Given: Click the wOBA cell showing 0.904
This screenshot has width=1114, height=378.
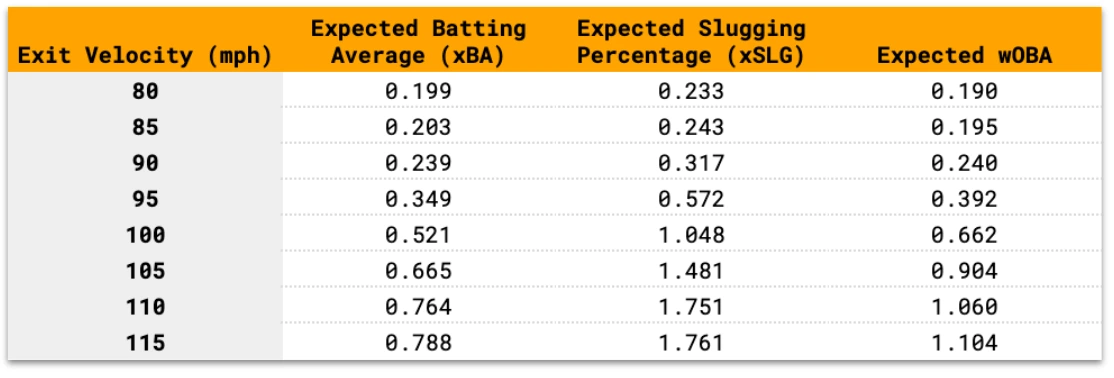Looking at the screenshot, I should (x=964, y=271).
